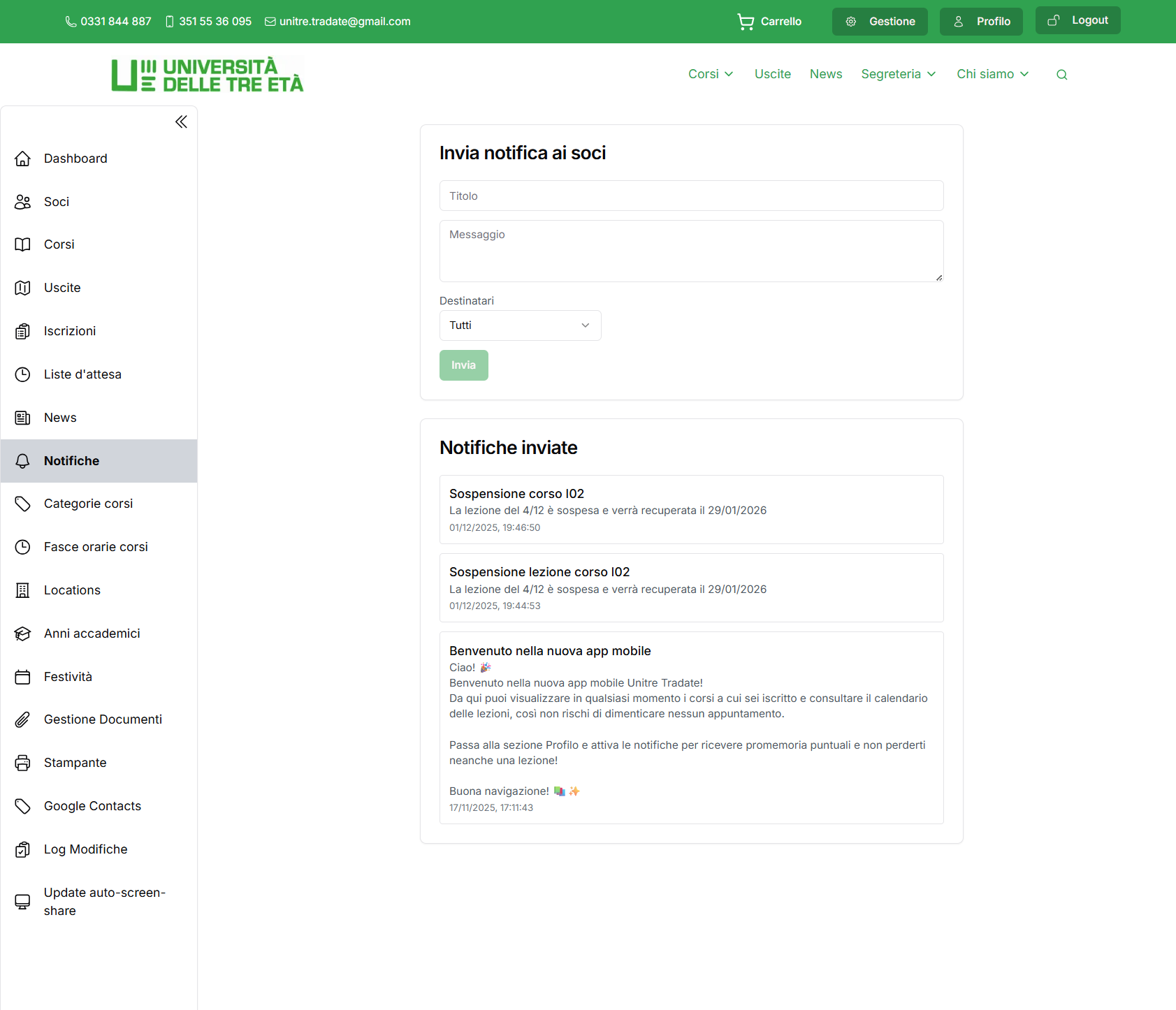Open the Carrello cart icon

tap(745, 21)
